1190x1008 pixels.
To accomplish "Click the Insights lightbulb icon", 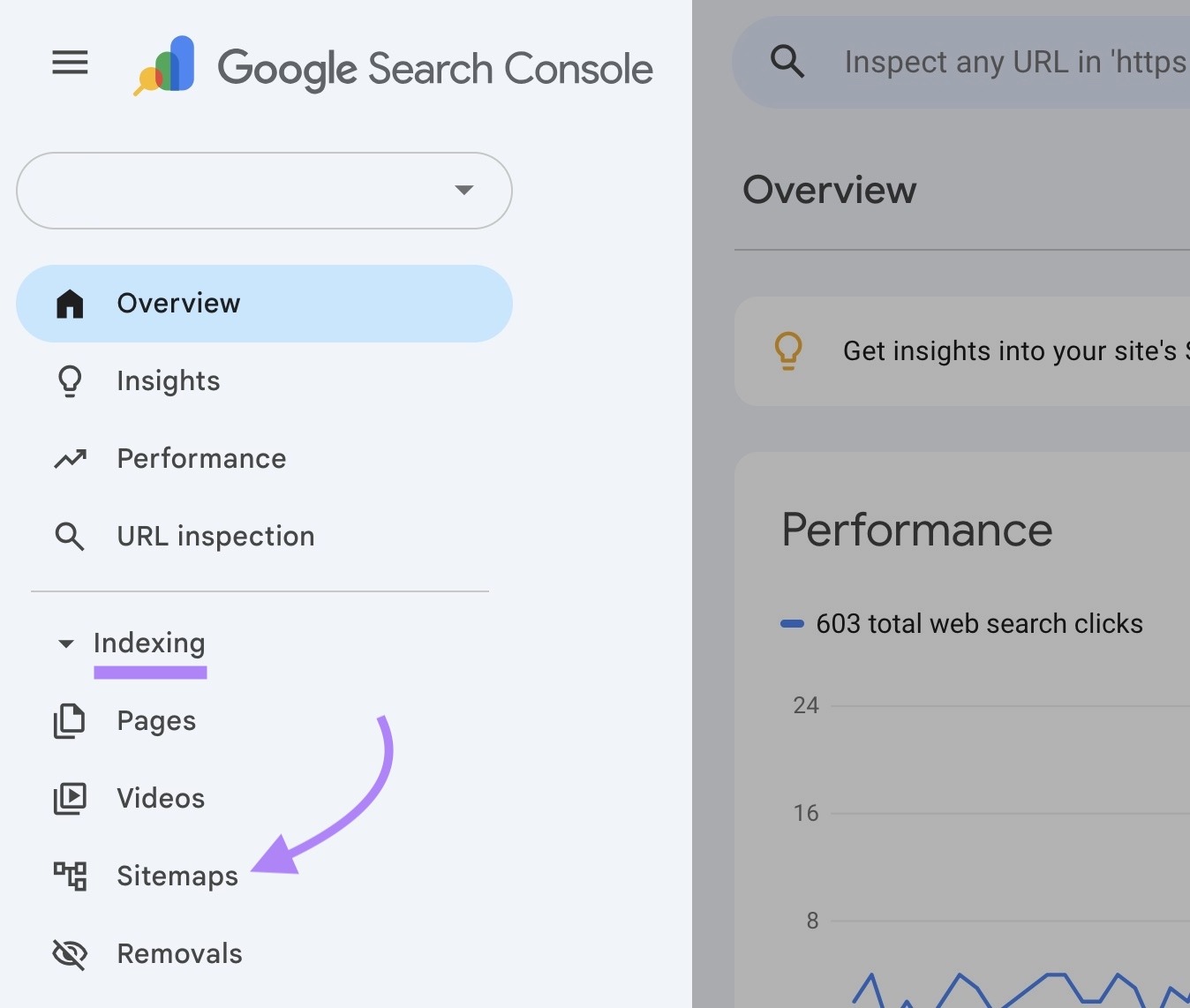I will (69, 380).
